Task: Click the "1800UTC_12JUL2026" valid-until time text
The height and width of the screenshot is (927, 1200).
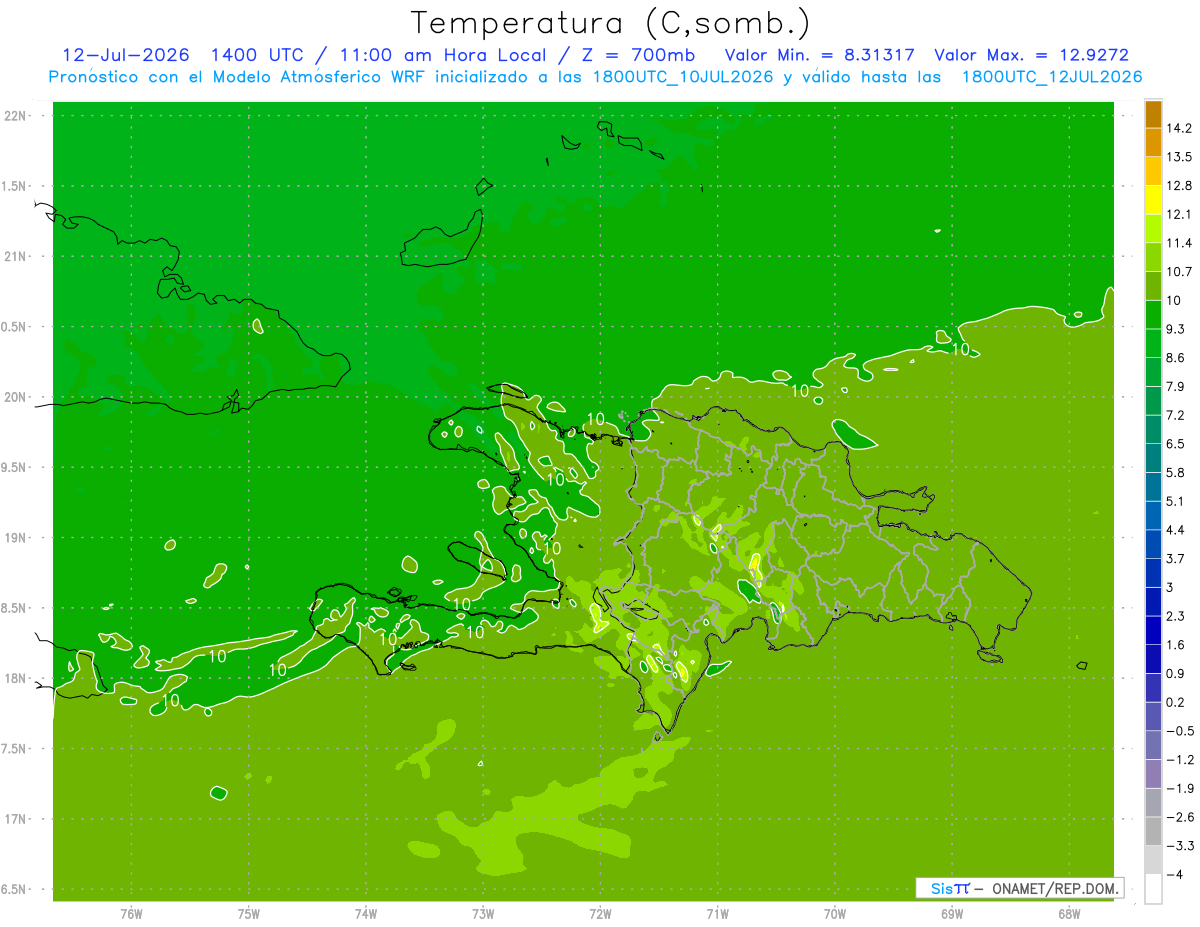Action: pos(1052,77)
